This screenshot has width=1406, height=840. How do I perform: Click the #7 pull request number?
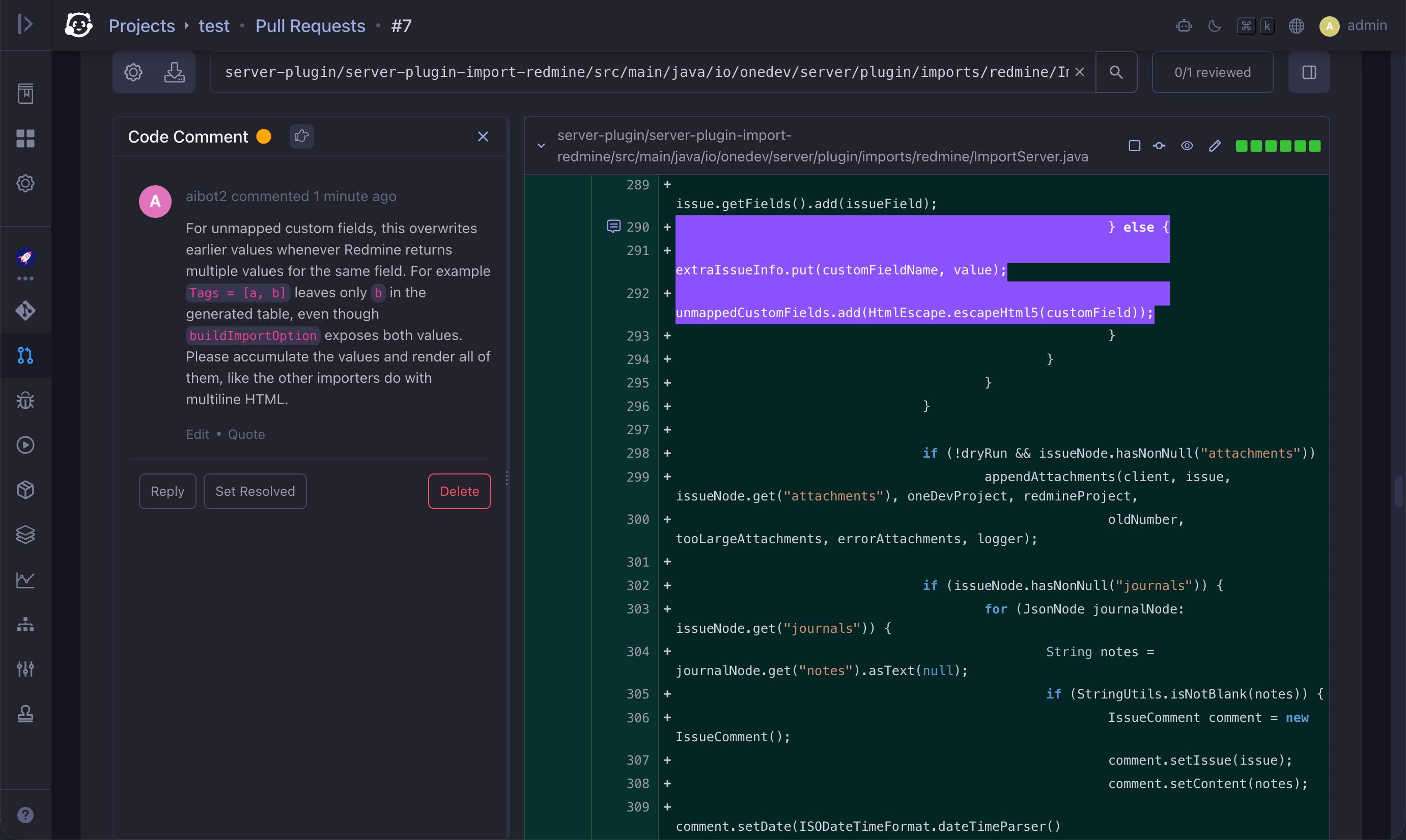(401, 25)
